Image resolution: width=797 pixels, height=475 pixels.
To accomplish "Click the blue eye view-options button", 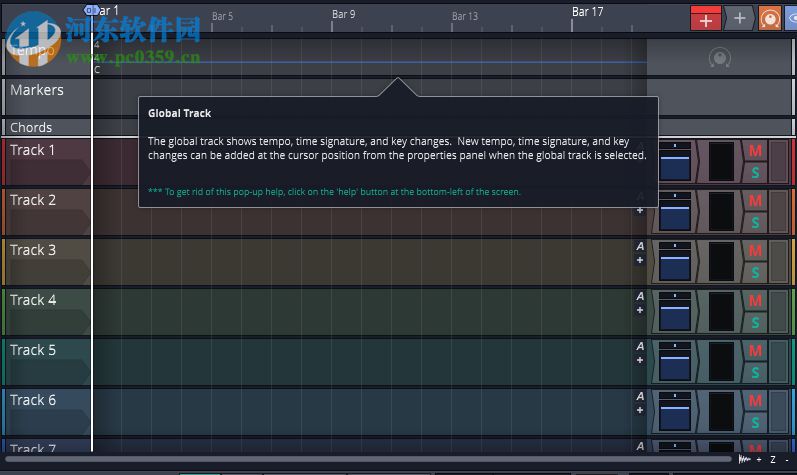I will [x=791, y=18].
